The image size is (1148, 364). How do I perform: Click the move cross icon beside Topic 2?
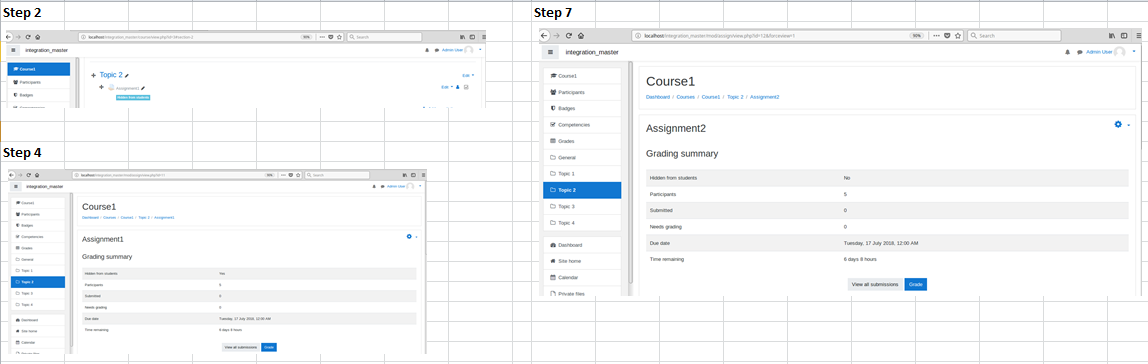click(x=94, y=75)
